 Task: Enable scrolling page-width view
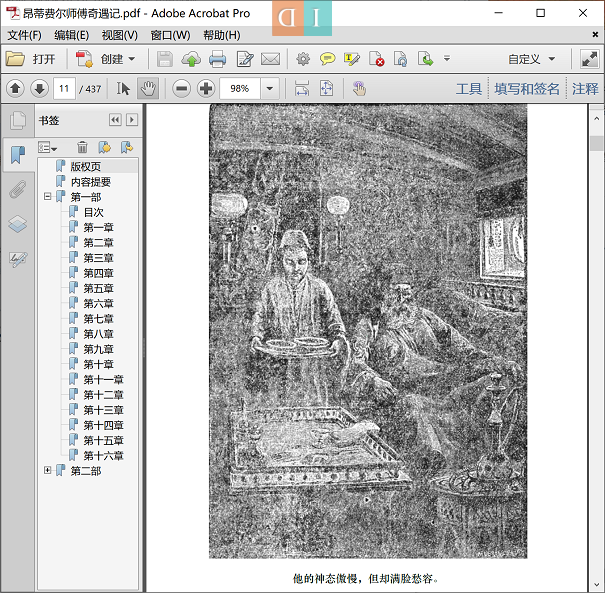pyautogui.click(x=302, y=89)
